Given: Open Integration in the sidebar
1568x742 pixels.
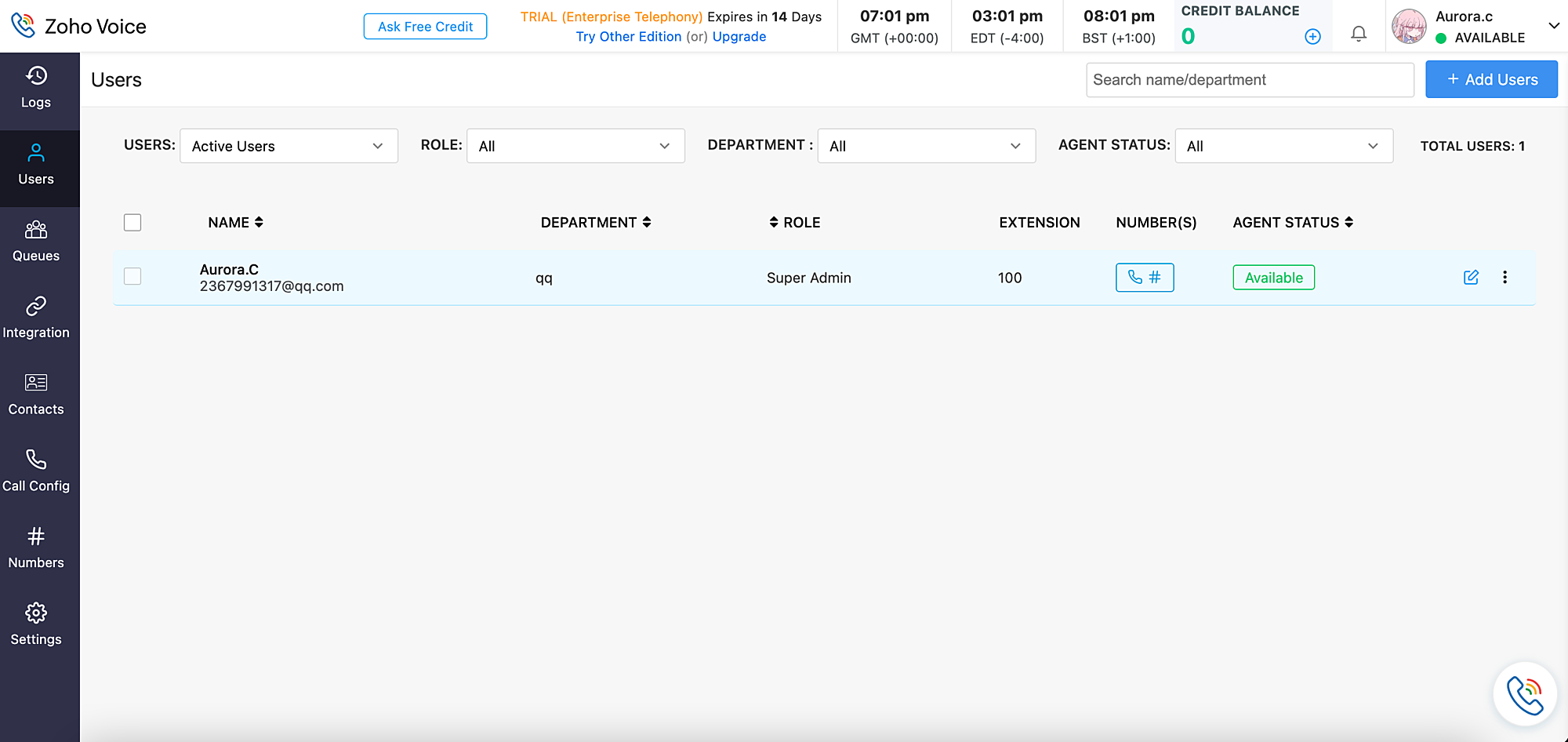Looking at the screenshot, I should click(36, 318).
